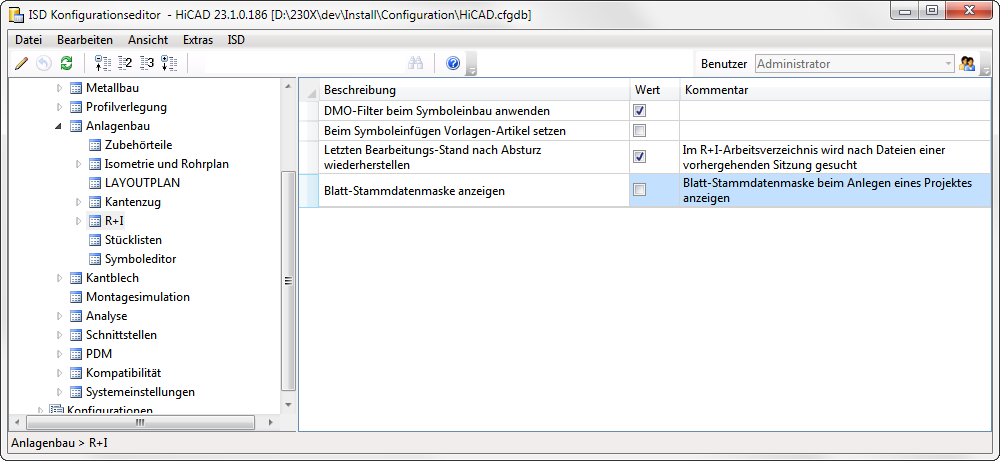The image size is (1000, 461).
Task: Sort by Beschreibung column header
Action: tap(474, 90)
